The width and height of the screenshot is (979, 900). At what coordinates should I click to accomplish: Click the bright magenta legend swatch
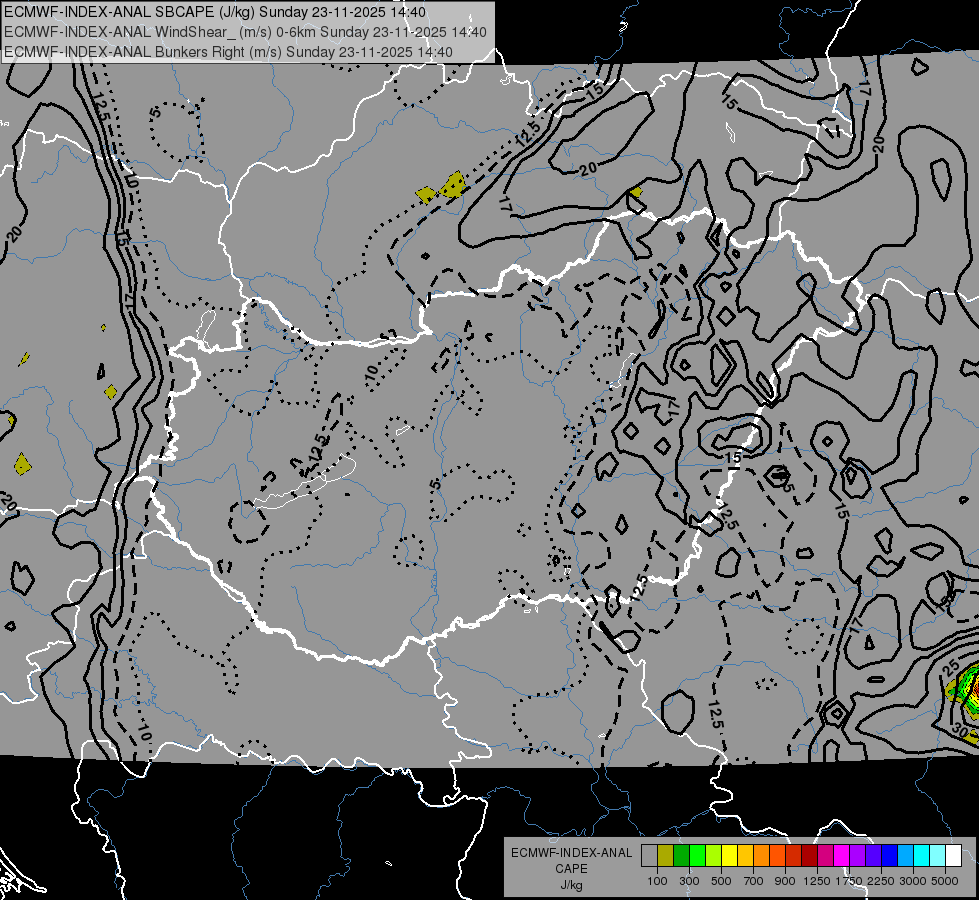[842, 856]
